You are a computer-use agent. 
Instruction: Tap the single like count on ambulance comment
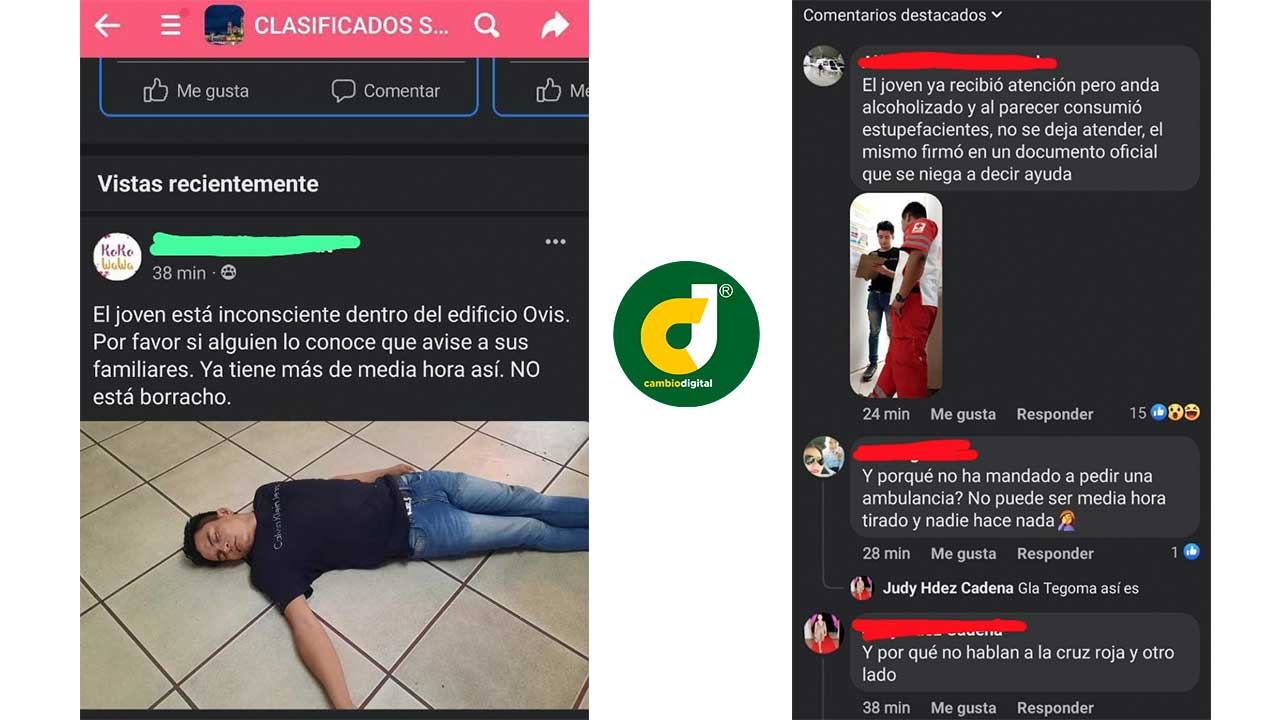[1185, 552]
